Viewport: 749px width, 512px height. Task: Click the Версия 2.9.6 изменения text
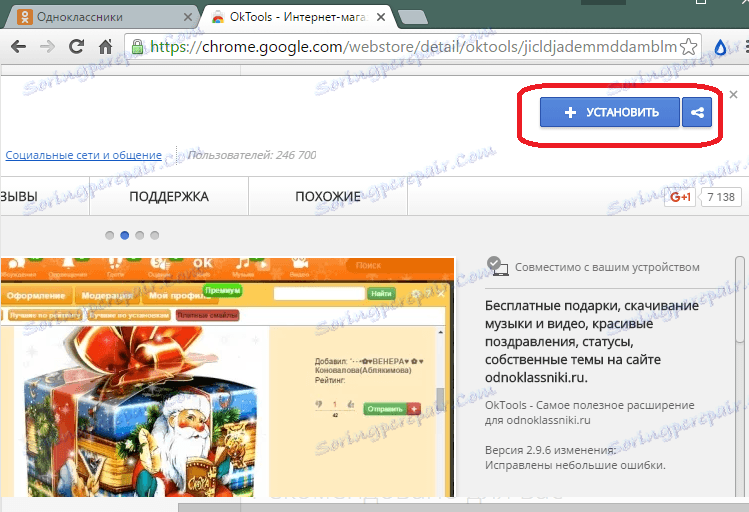point(550,450)
